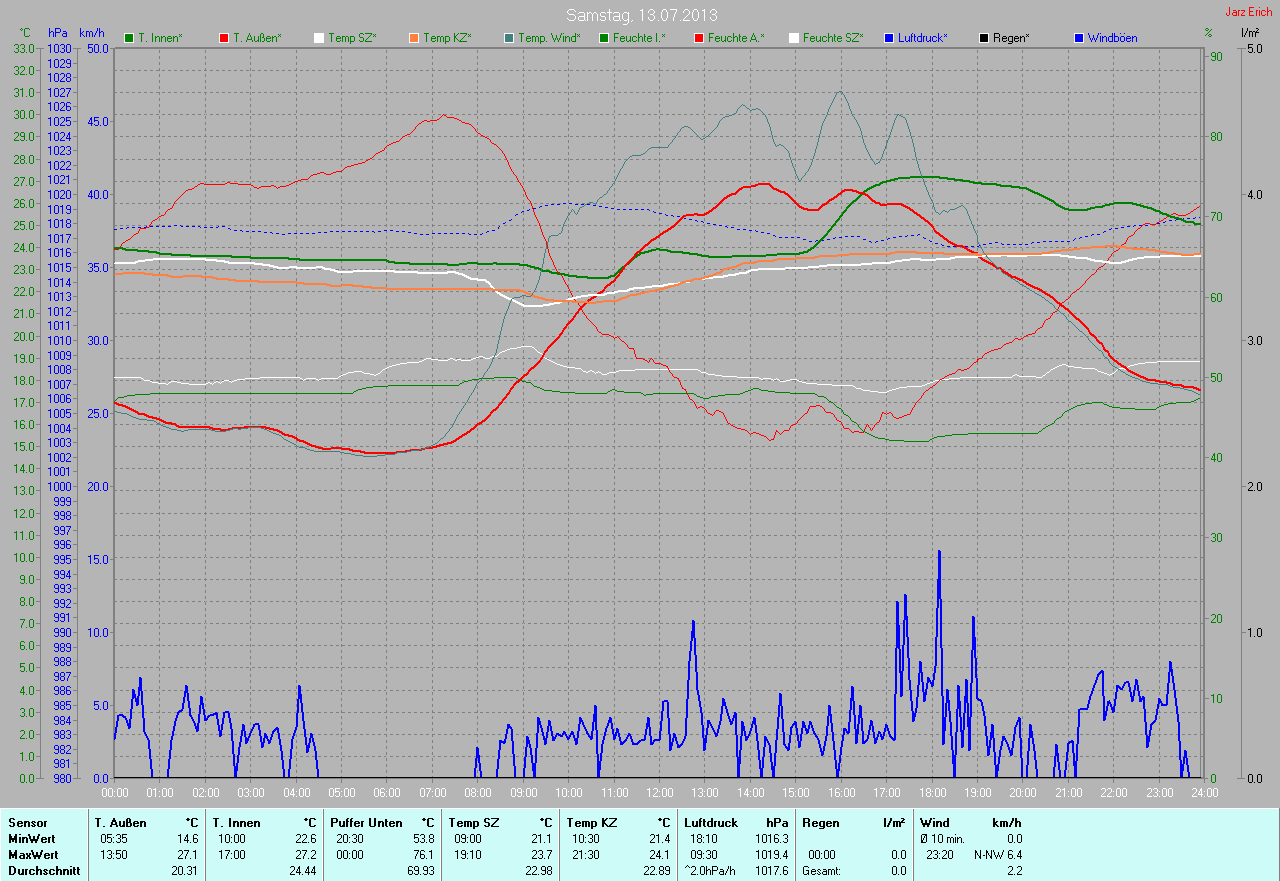Click the 06:00 mark on time axis
1280x881 pixels.
click(387, 793)
